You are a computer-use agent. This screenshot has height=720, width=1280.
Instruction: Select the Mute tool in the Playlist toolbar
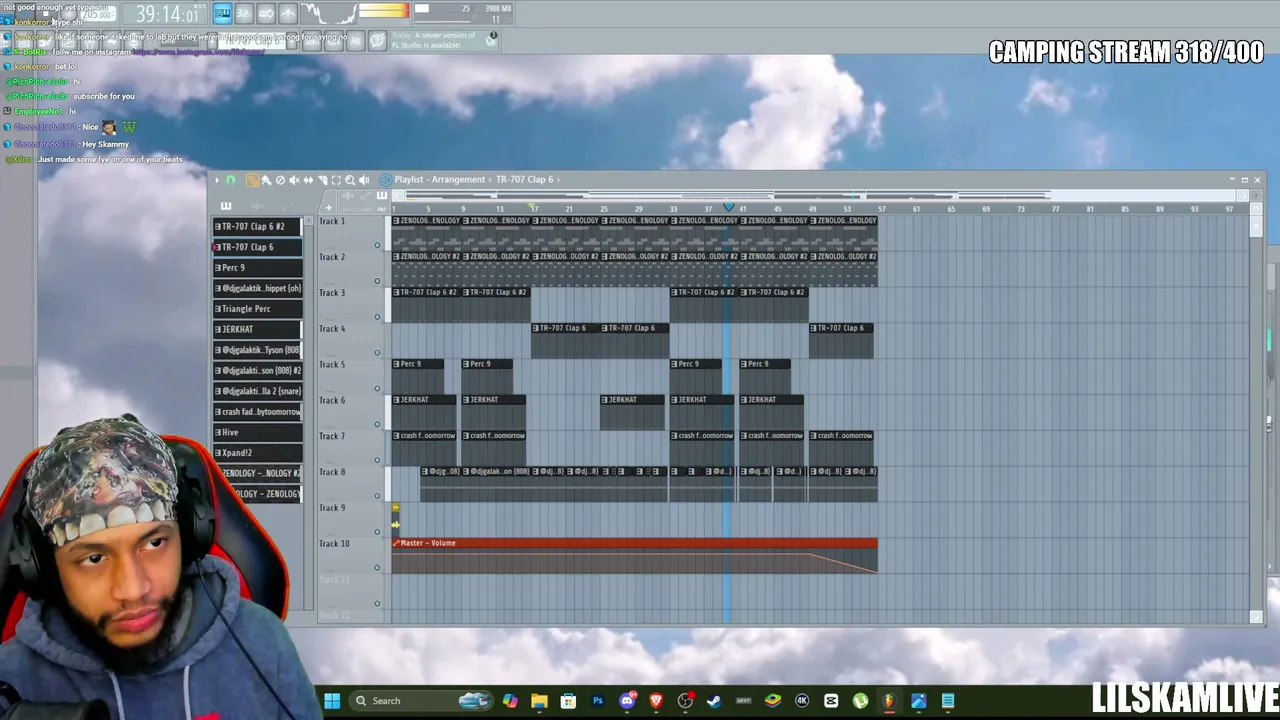pos(294,180)
